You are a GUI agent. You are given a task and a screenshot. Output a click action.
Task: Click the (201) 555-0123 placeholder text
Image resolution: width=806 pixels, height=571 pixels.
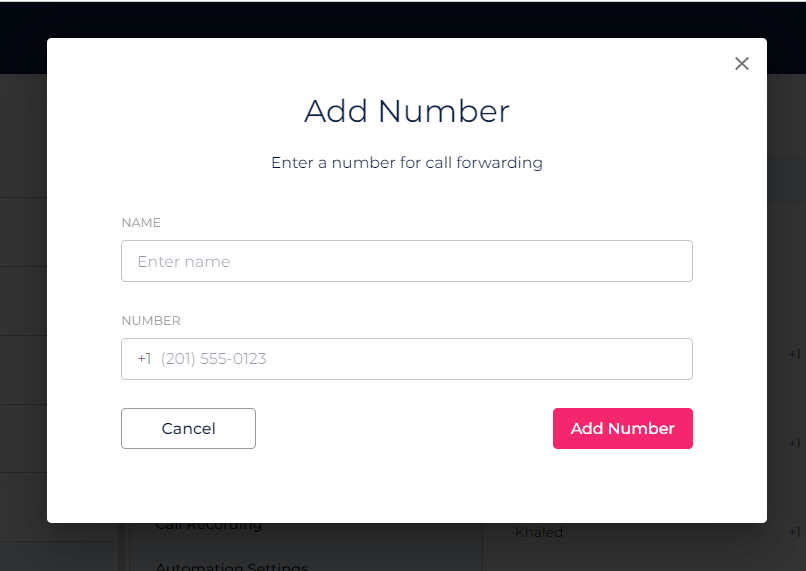[214, 359]
